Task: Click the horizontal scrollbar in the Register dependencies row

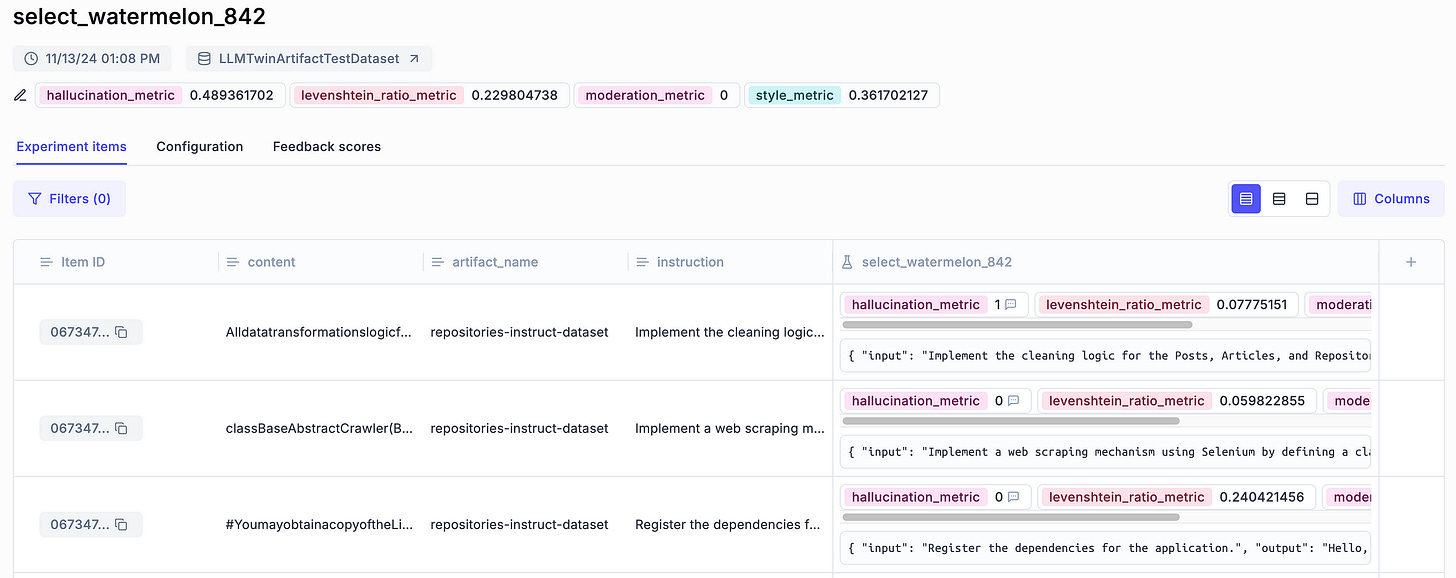Action: point(1011,517)
